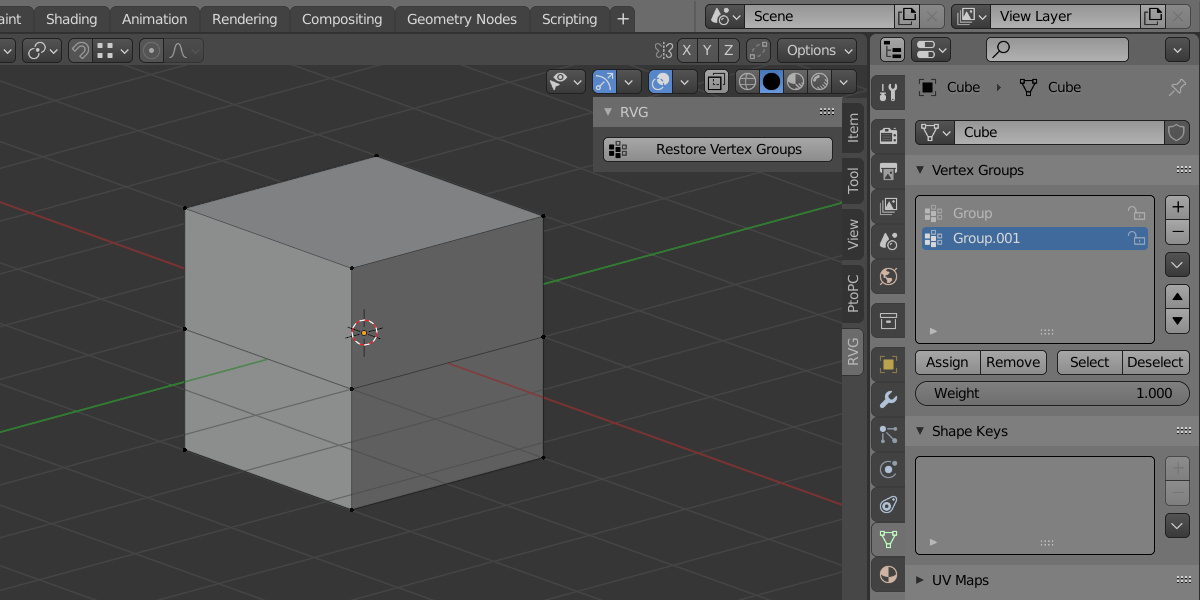Image resolution: width=1200 pixels, height=600 pixels.
Task: Toggle X-Ray mode in the viewport
Action: click(x=715, y=82)
